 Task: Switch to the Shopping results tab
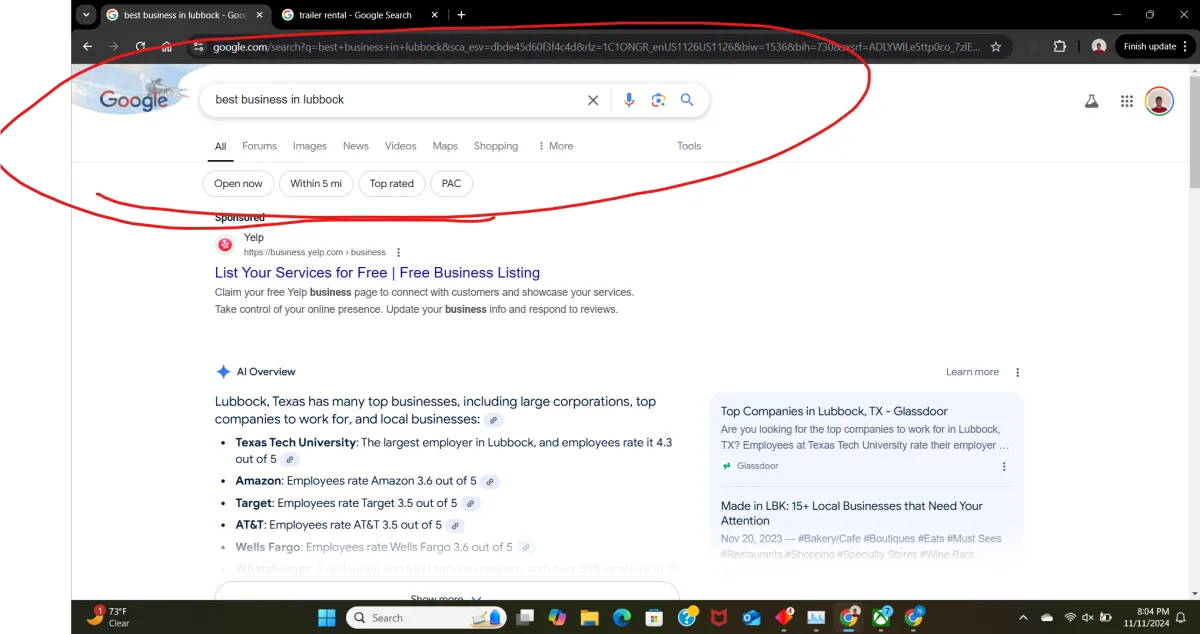click(x=496, y=146)
